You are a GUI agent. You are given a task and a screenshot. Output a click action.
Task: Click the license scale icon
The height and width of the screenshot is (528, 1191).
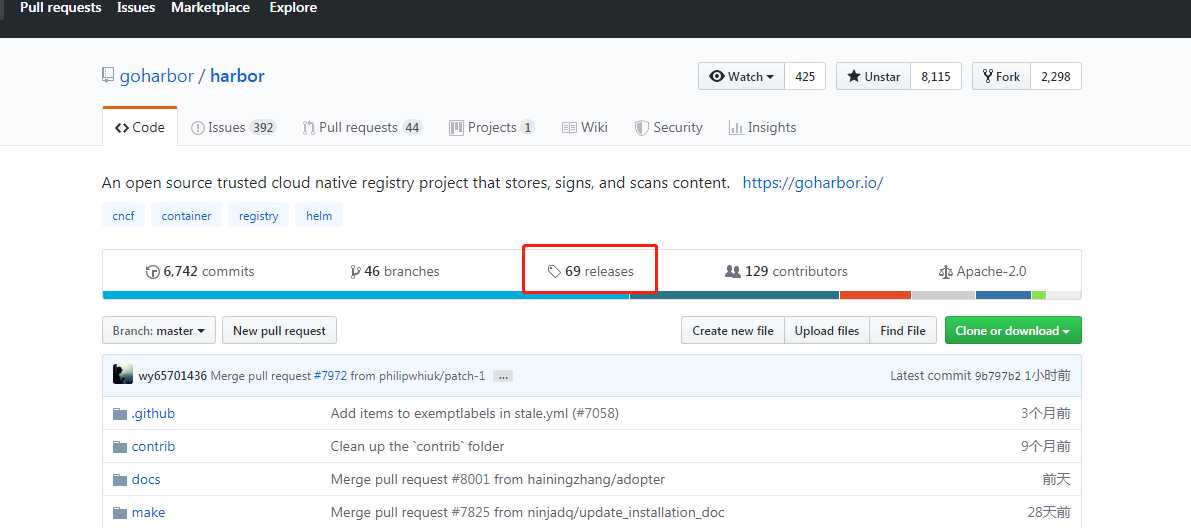pos(946,272)
